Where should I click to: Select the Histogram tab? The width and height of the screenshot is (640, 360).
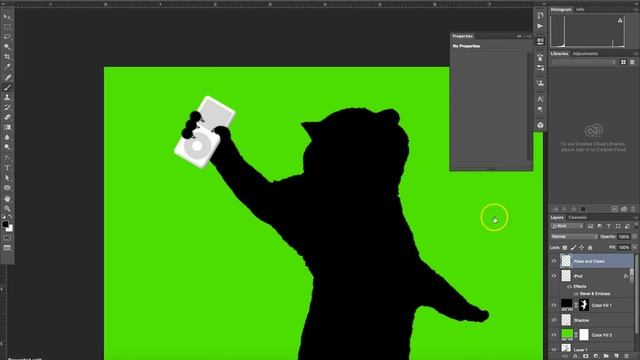point(561,9)
